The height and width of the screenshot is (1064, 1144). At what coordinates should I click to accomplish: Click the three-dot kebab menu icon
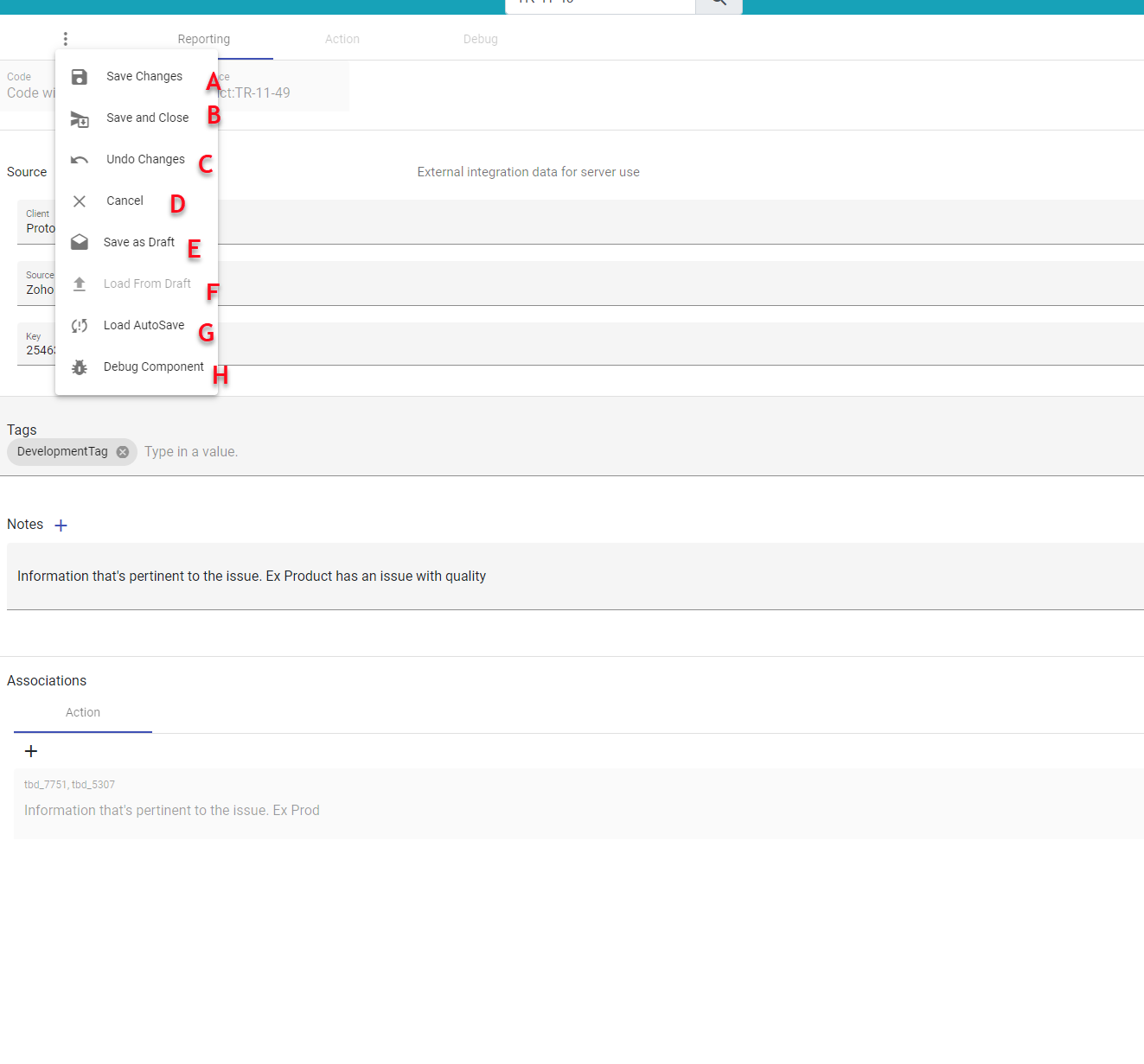click(66, 39)
